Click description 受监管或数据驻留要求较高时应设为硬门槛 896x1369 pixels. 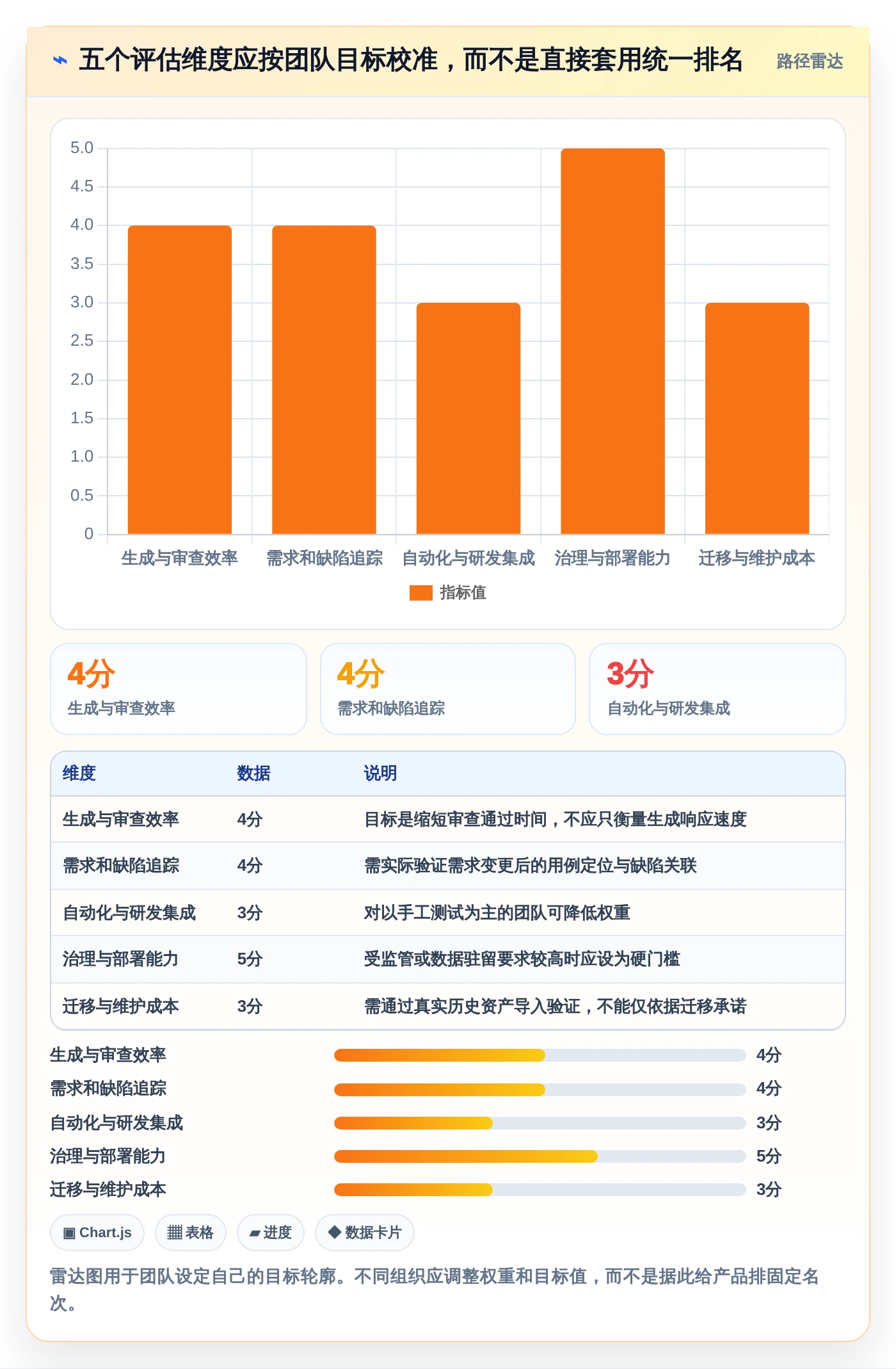click(522, 959)
